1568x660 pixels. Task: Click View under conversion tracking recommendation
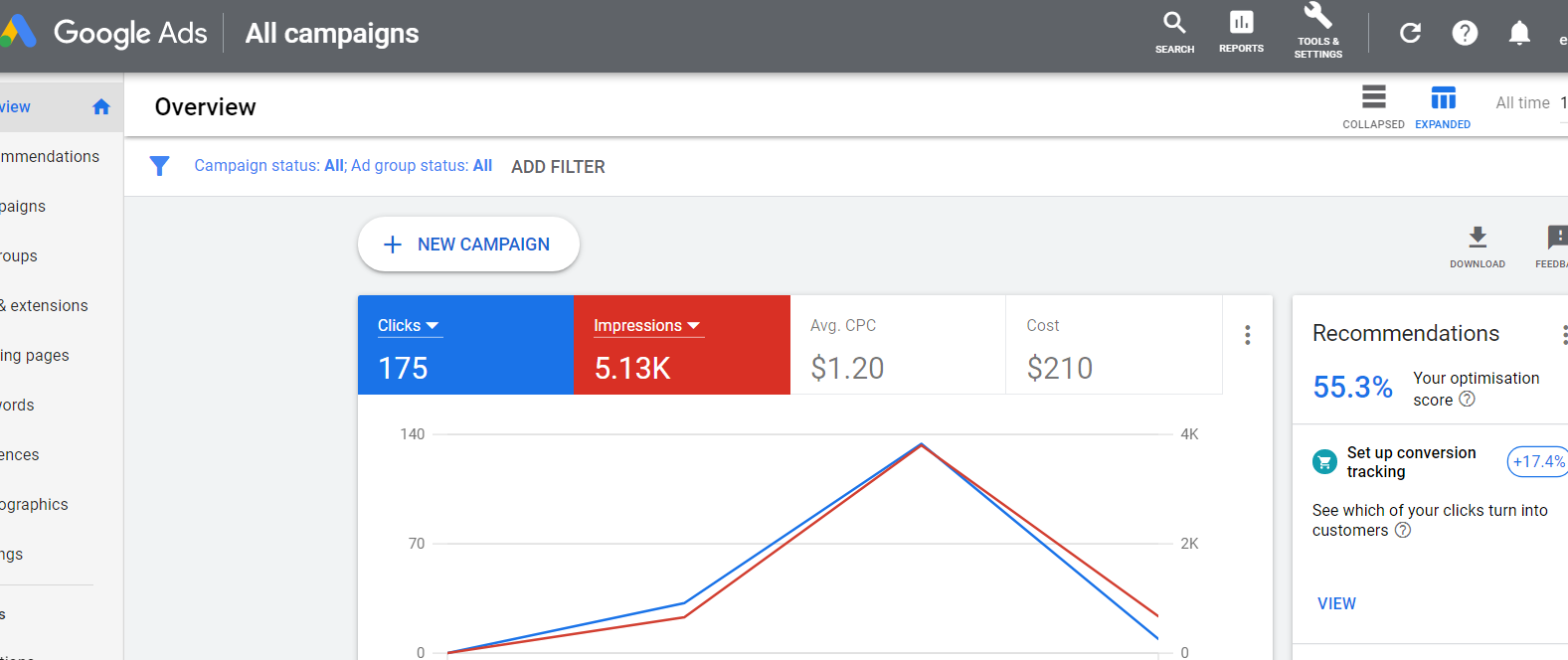(1336, 603)
